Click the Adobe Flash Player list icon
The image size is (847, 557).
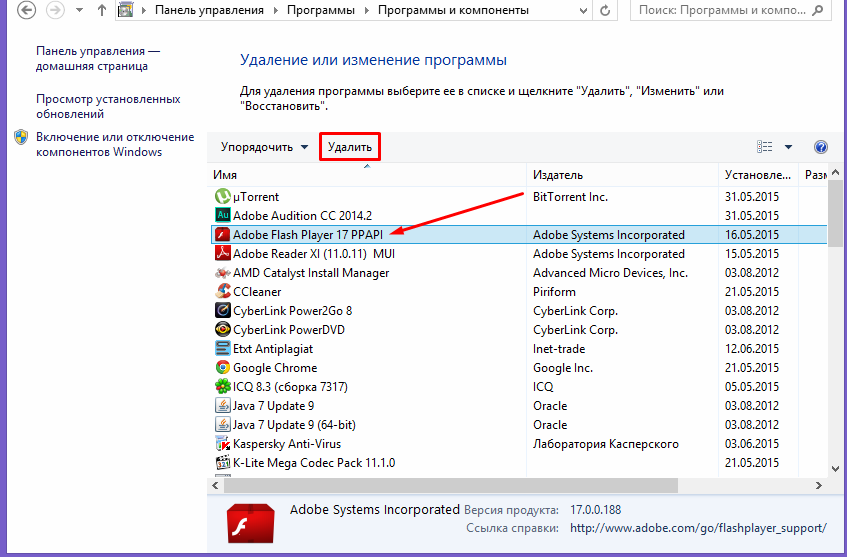pyautogui.click(x=223, y=234)
